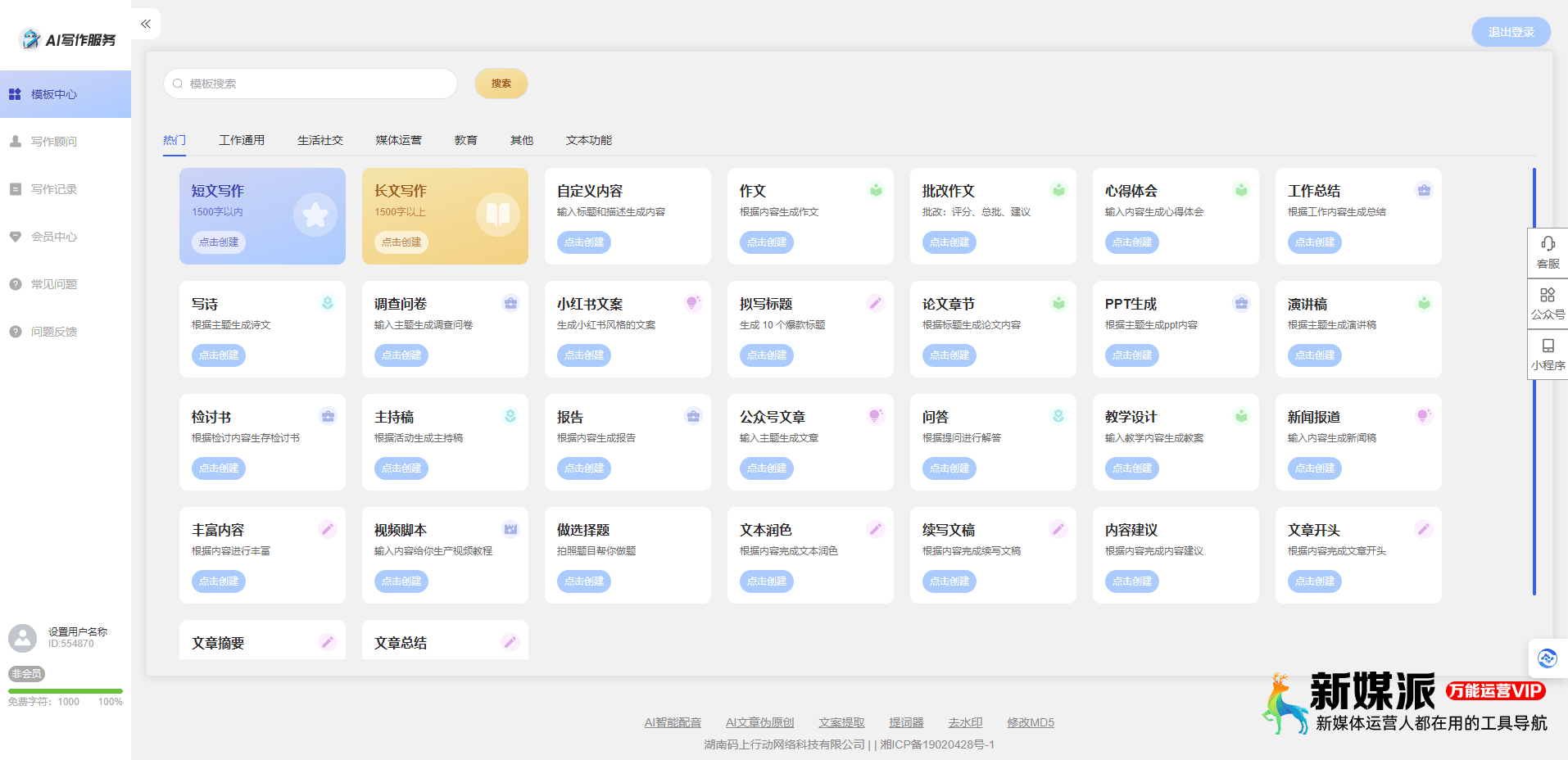Click the star icon on 短文写作 card

pos(315,215)
